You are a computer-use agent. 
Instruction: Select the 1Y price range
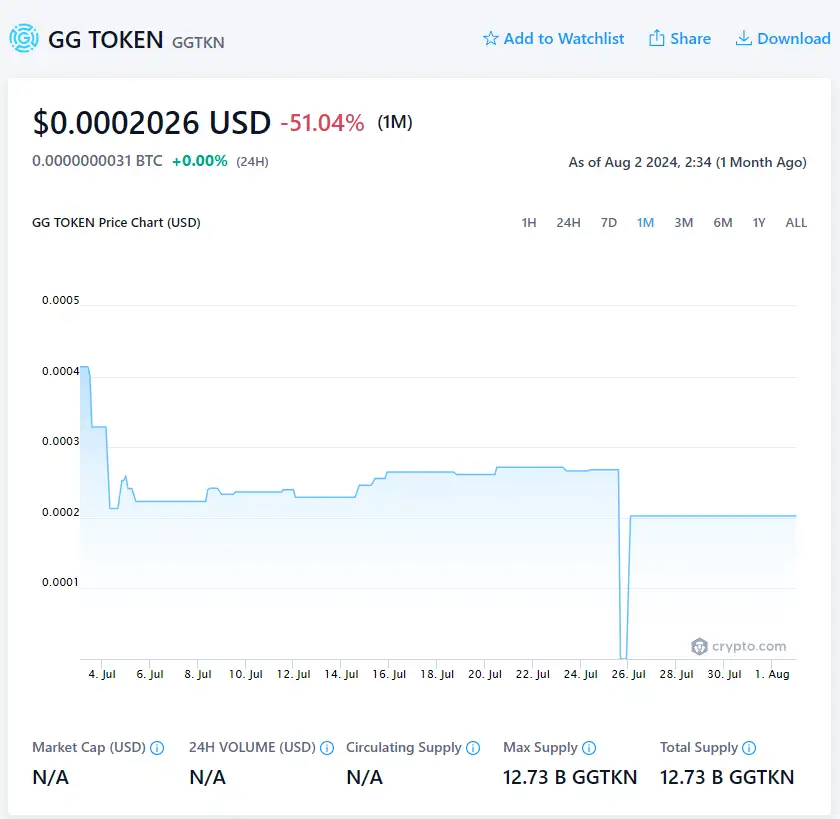pos(760,223)
